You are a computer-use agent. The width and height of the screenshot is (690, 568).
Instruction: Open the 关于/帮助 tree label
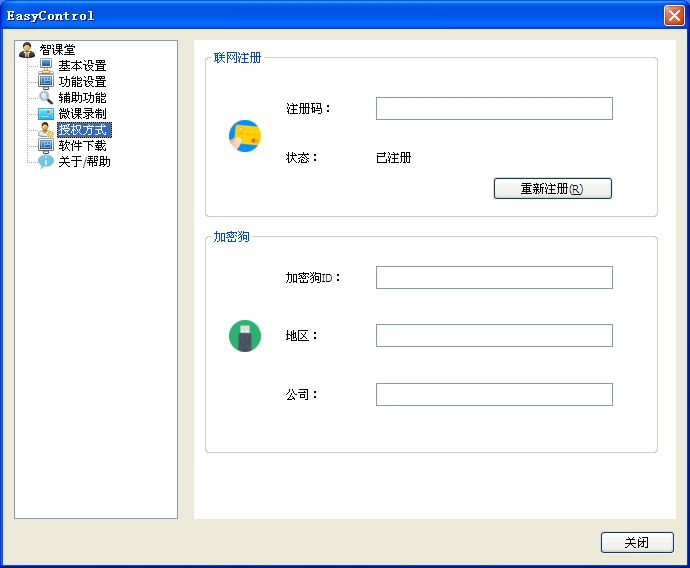[x=84, y=162]
